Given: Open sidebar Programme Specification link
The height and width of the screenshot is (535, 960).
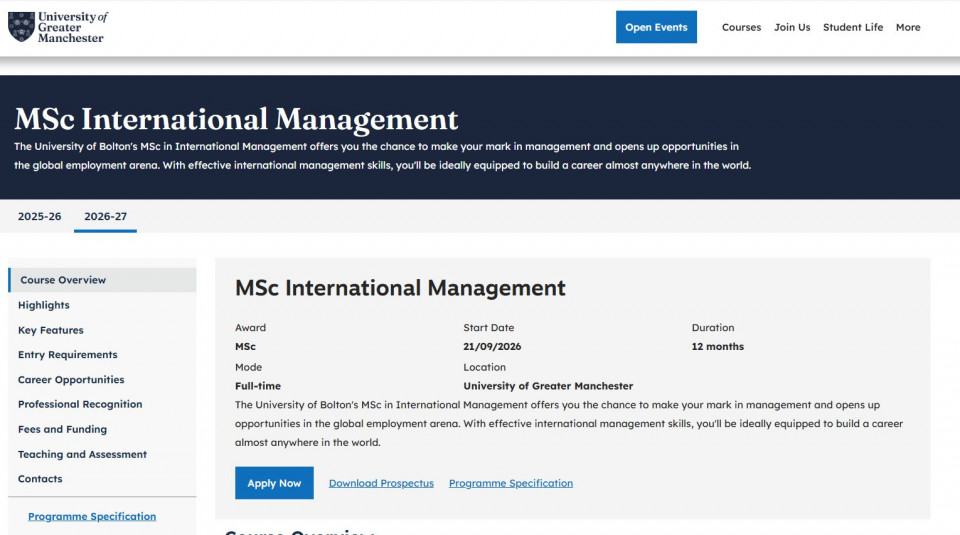Looking at the screenshot, I should pyautogui.click(x=92, y=517).
